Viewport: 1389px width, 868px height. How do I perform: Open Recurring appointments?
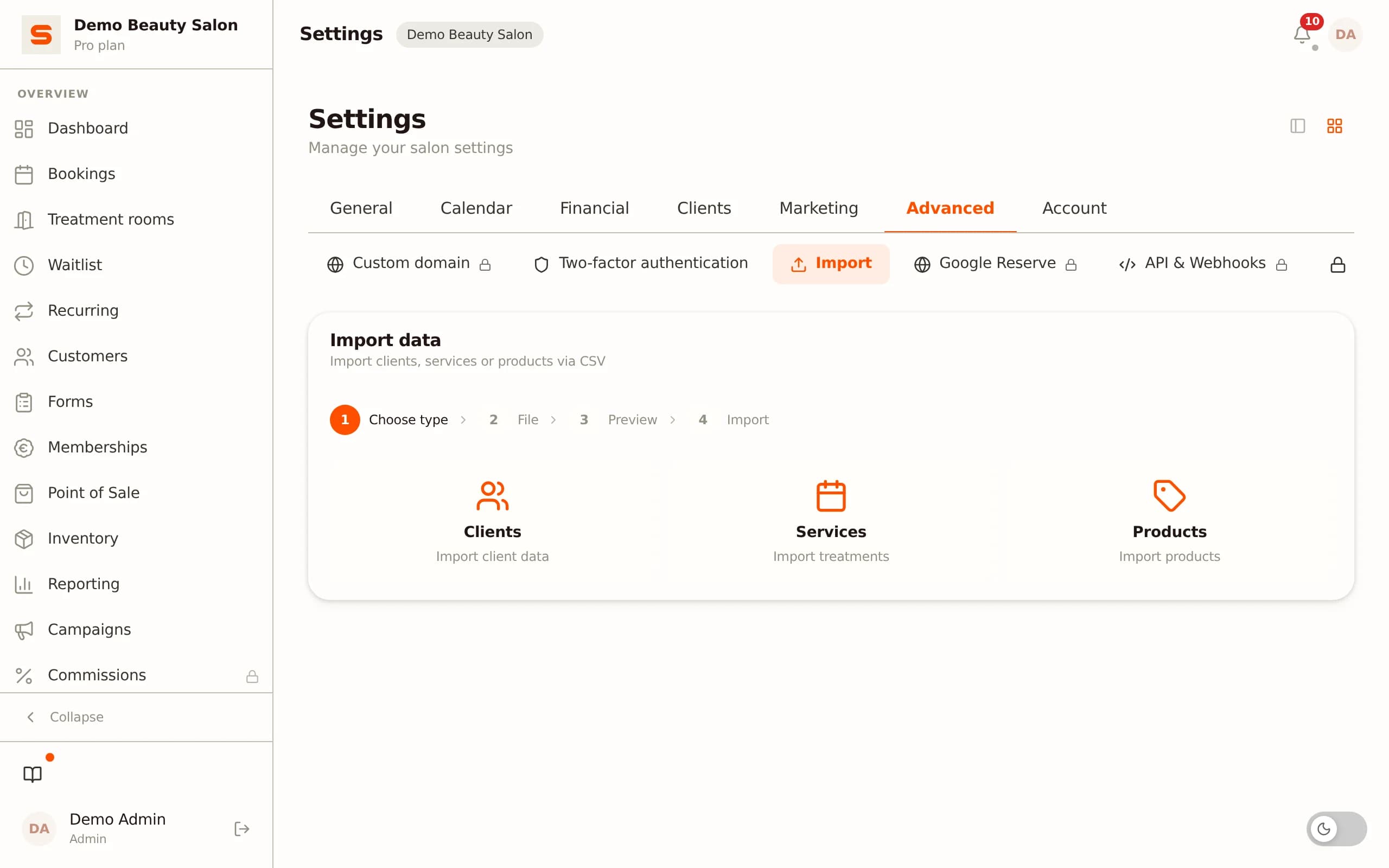pyautogui.click(x=136, y=310)
